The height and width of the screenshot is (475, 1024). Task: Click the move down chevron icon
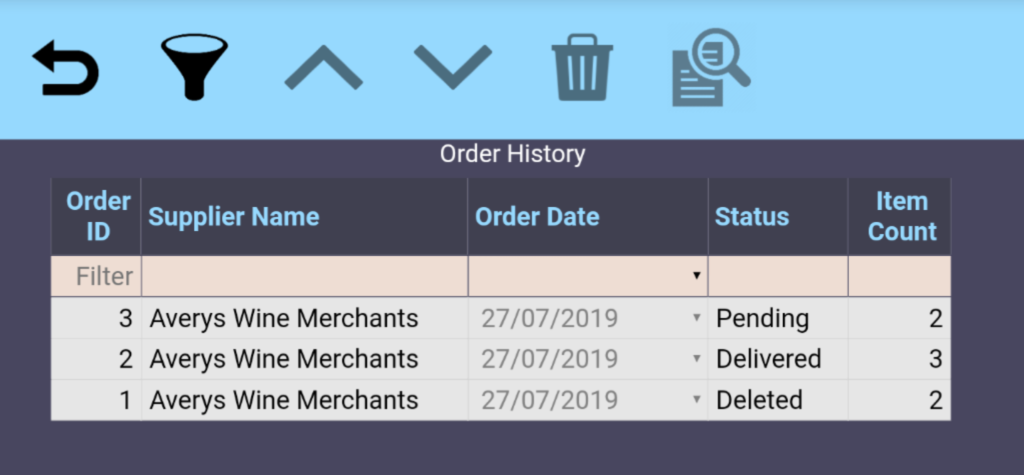[x=453, y=68]
